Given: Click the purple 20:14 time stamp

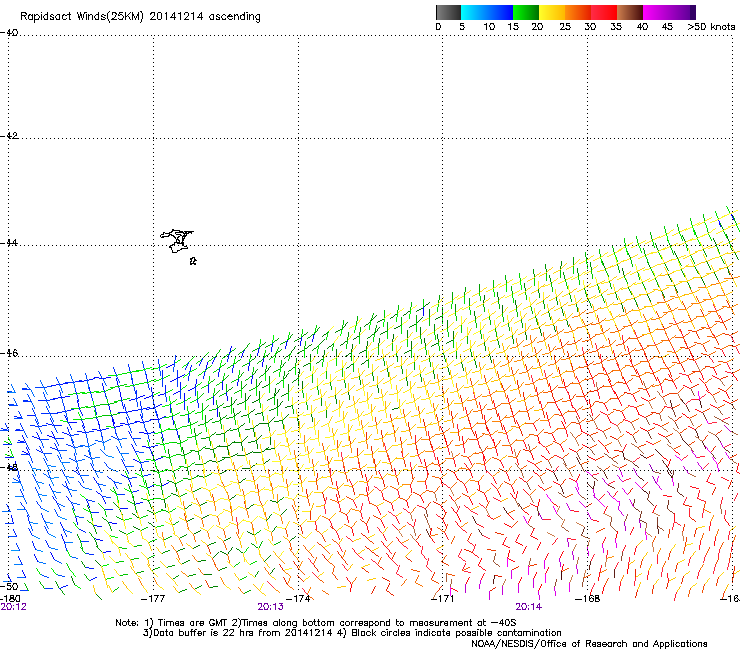Looking at the screenshot, I should pyautogui.click(x=529, y=607).
